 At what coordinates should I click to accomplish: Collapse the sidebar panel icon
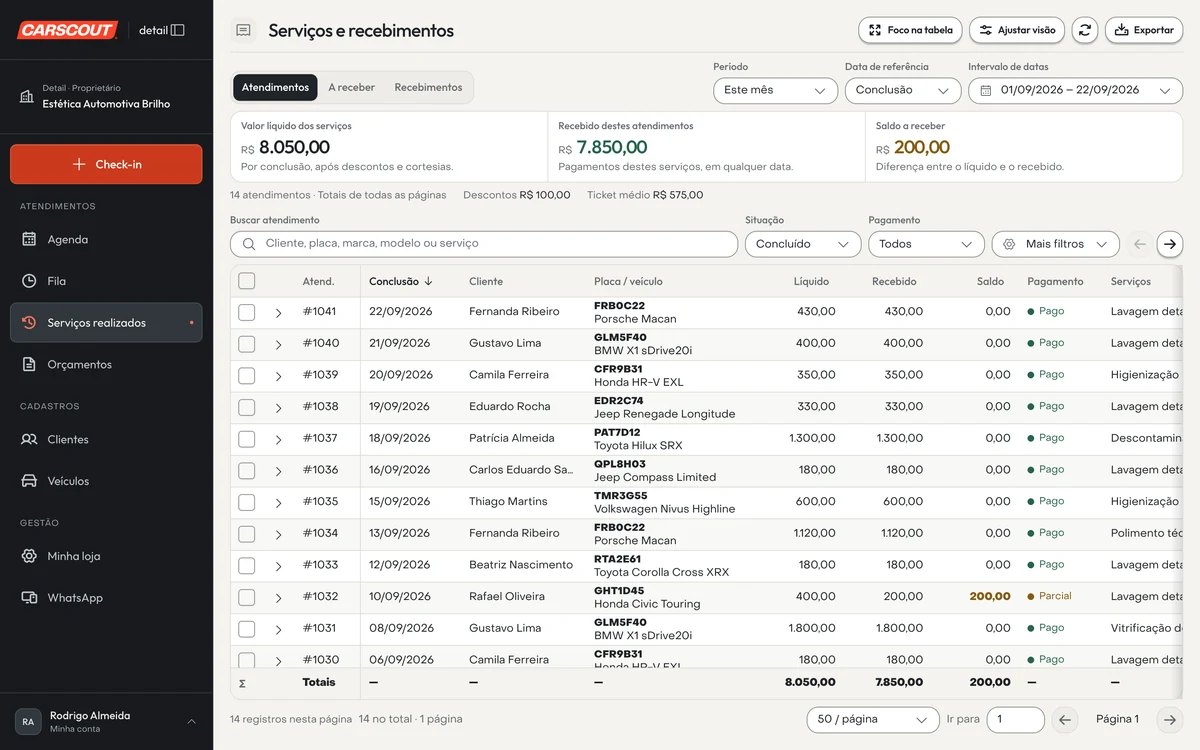[178, 30]
